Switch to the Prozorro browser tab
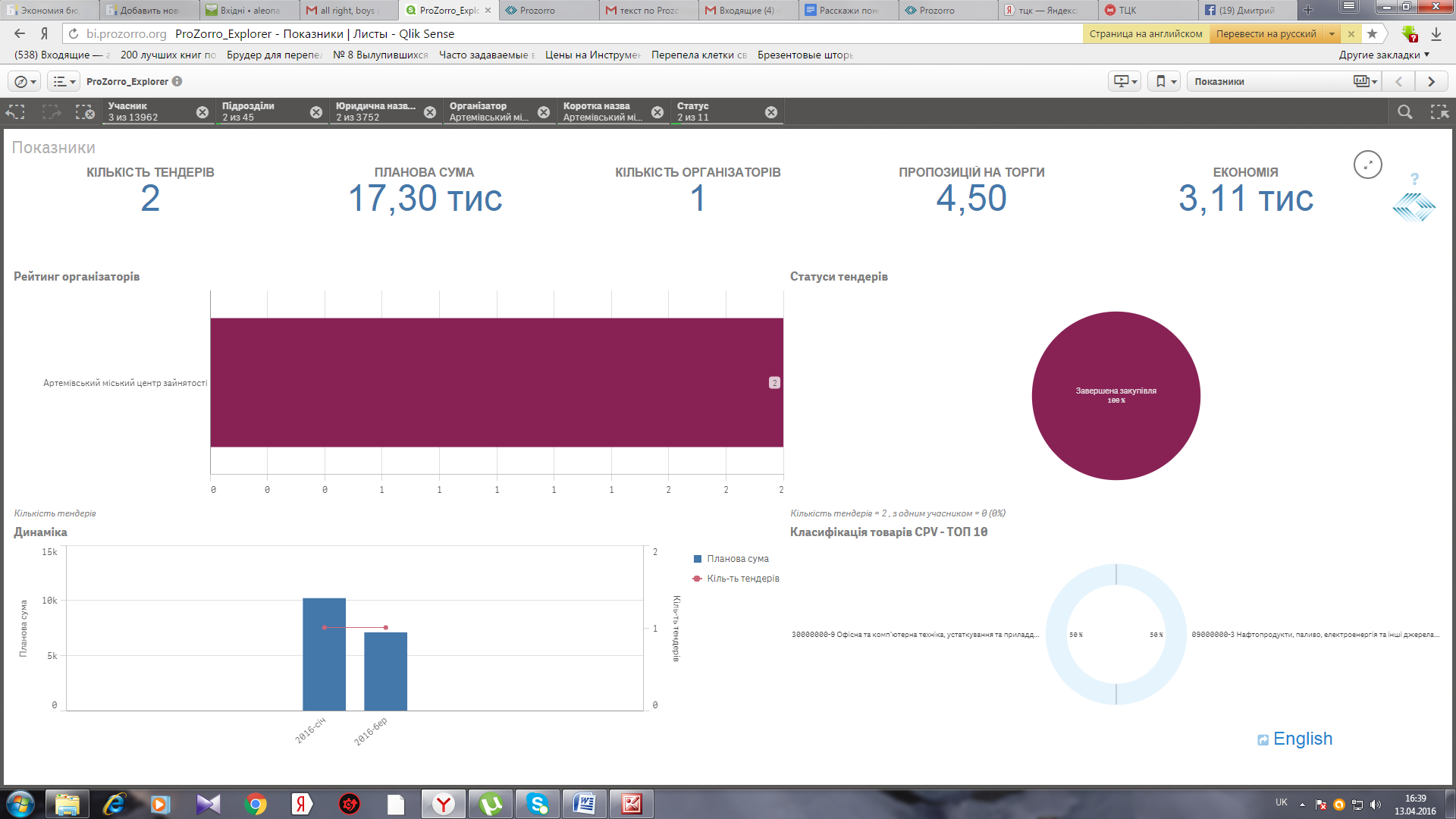This screenshot has width=1456, height=819. click(538, 11)
